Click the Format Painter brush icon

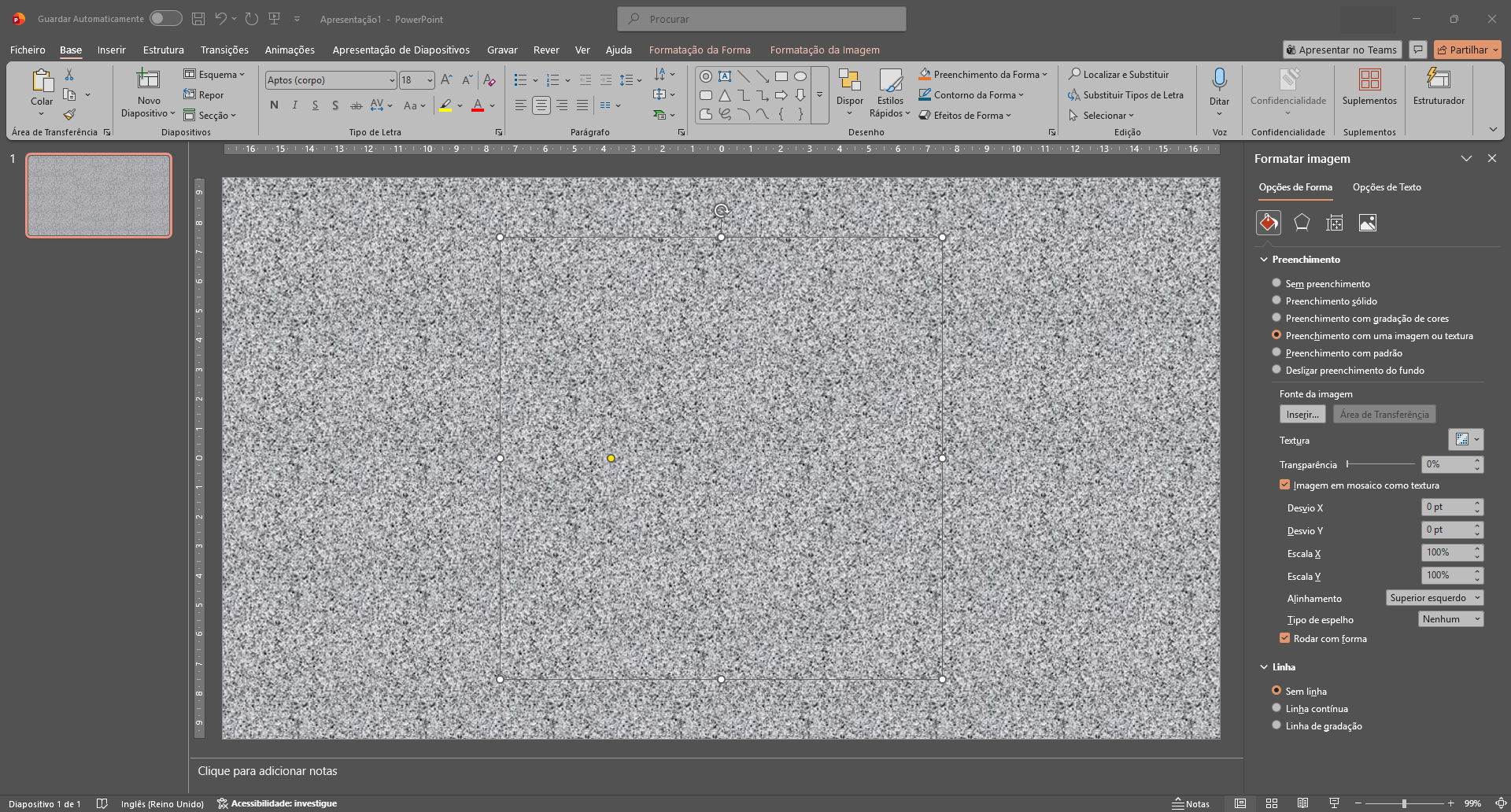69,115
